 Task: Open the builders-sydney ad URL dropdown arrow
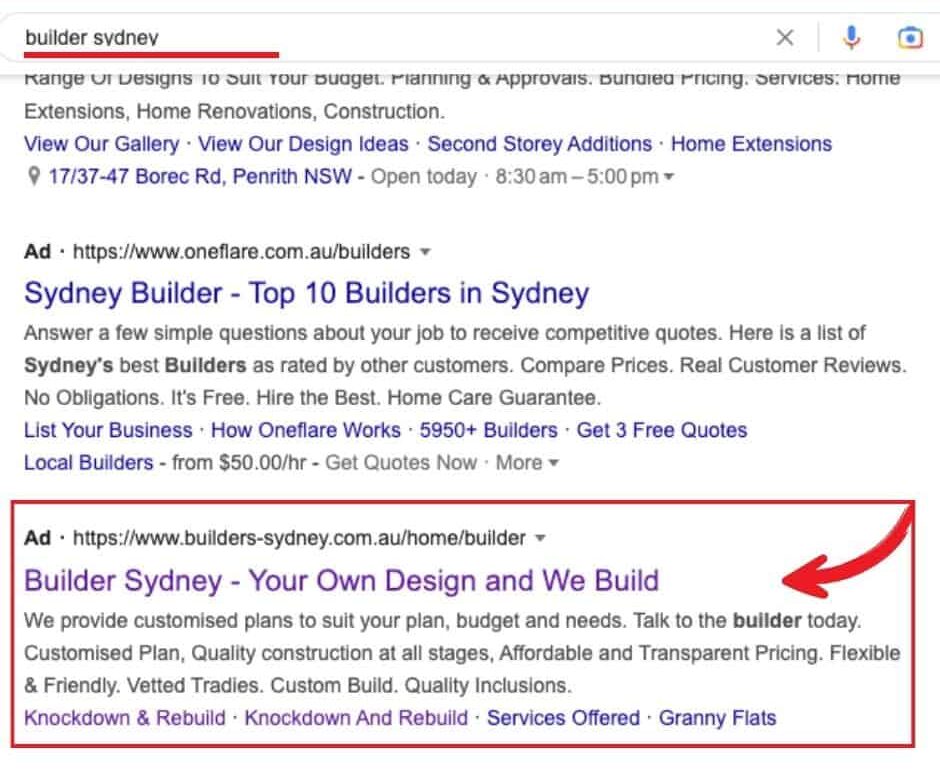(540, 538)
